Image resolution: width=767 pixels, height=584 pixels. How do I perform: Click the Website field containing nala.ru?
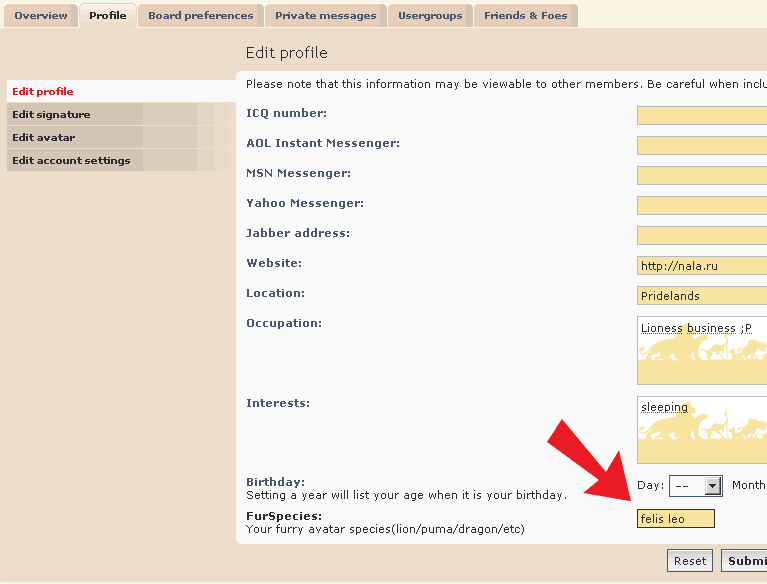[702, 266]
